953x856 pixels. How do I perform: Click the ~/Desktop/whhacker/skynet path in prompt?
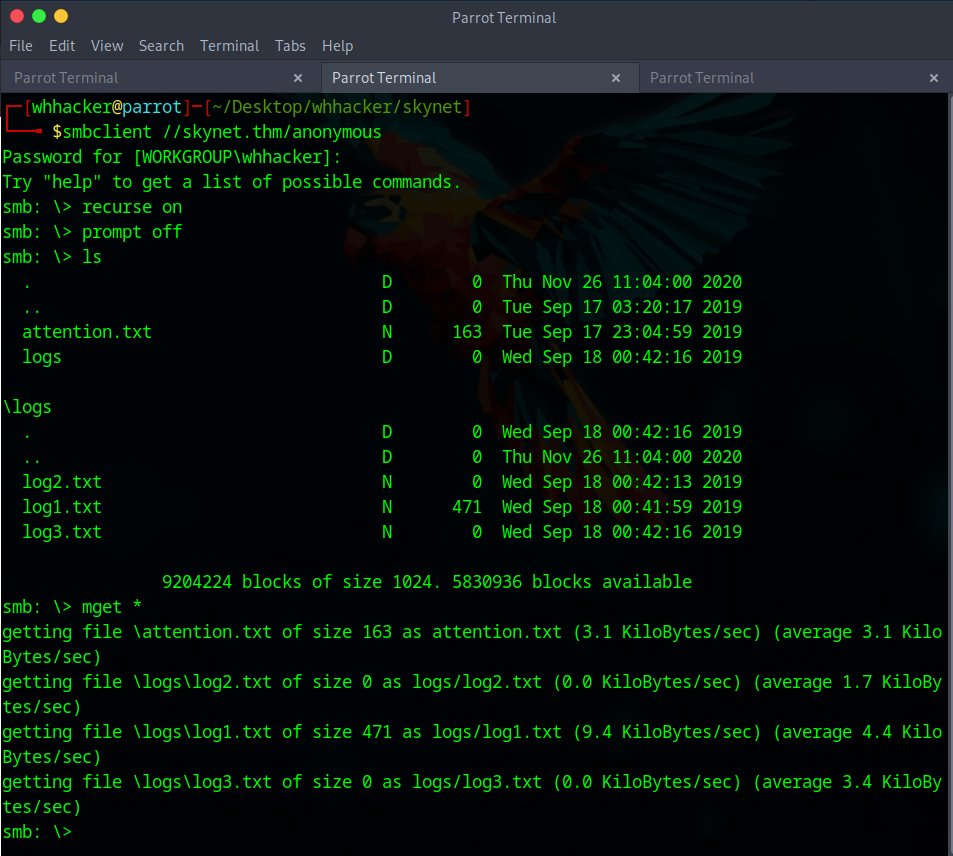point(337,107)
